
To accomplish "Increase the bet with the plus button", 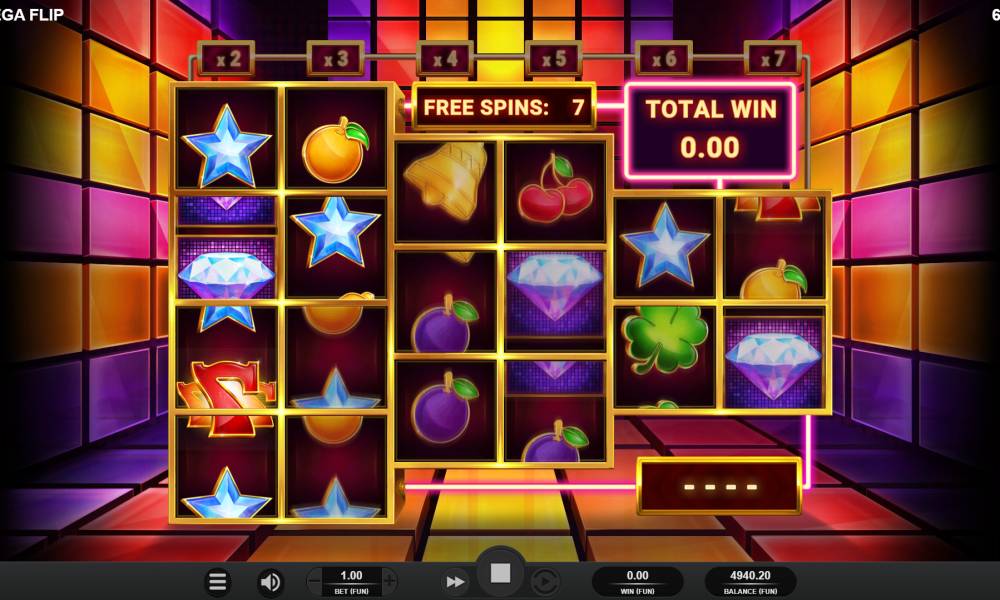I will pyautogui.click(x=389, y=581).
